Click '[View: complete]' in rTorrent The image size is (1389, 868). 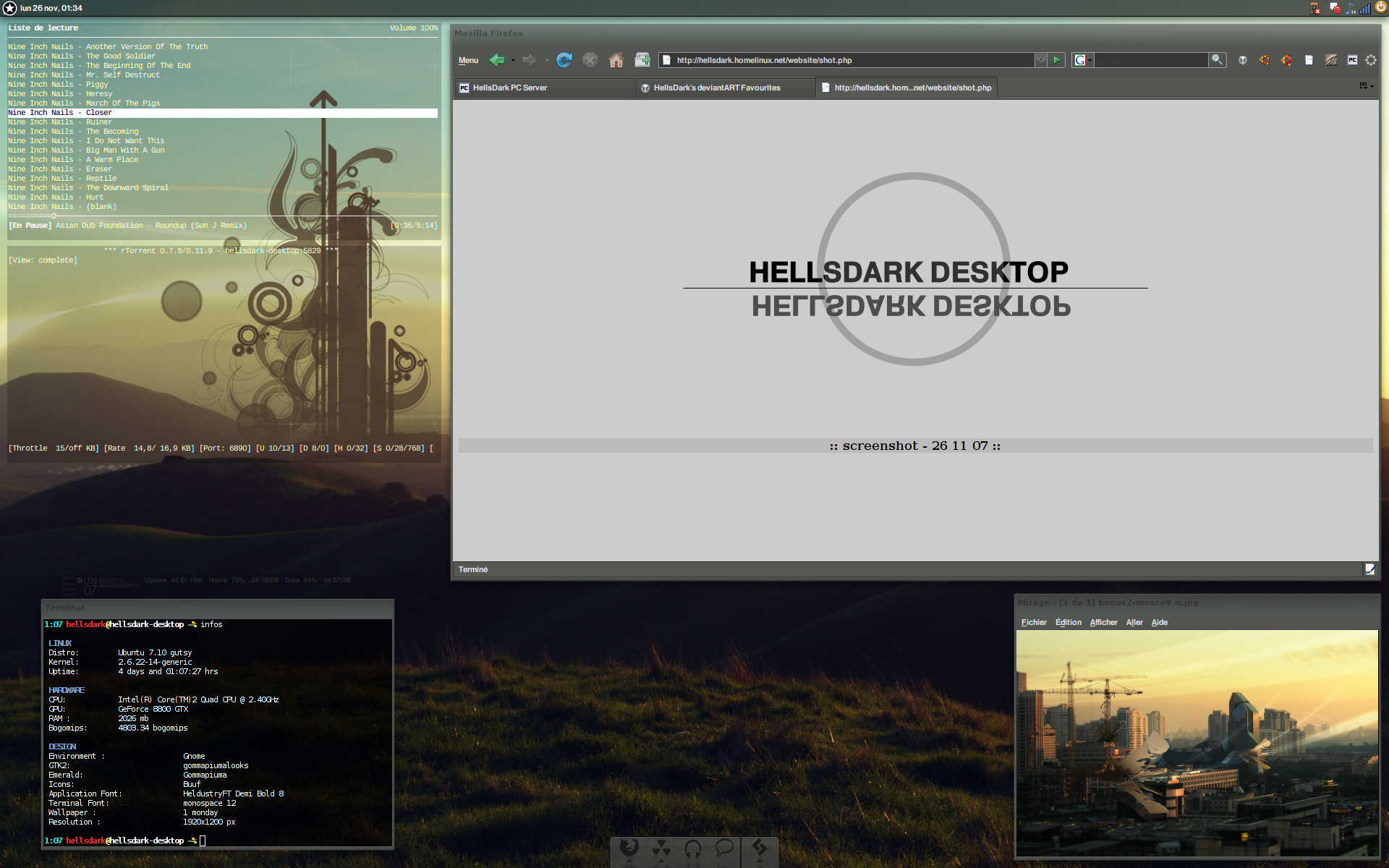[x=43, y=260]
